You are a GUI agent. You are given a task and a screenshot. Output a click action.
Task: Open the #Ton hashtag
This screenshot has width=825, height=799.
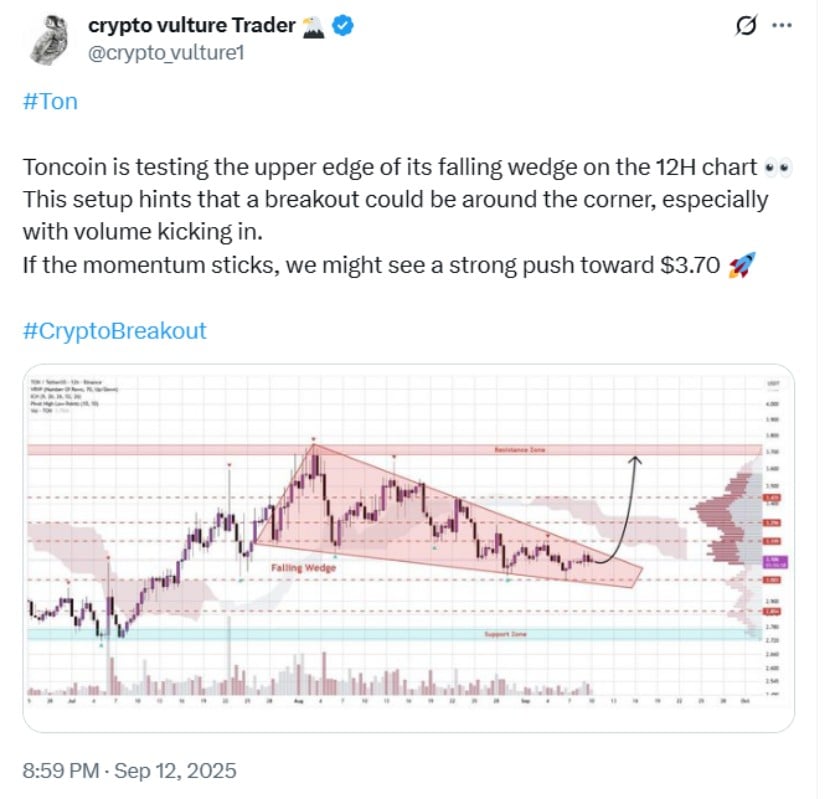(50, 102)
